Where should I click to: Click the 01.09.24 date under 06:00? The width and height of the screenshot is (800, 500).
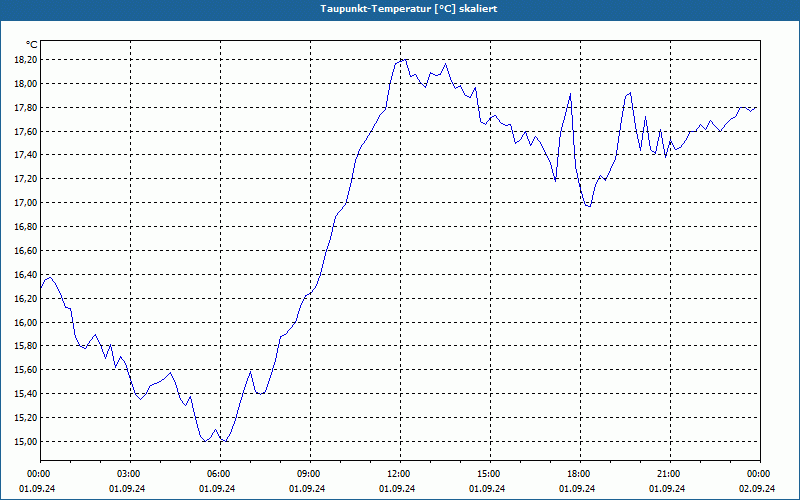point(217,489)
